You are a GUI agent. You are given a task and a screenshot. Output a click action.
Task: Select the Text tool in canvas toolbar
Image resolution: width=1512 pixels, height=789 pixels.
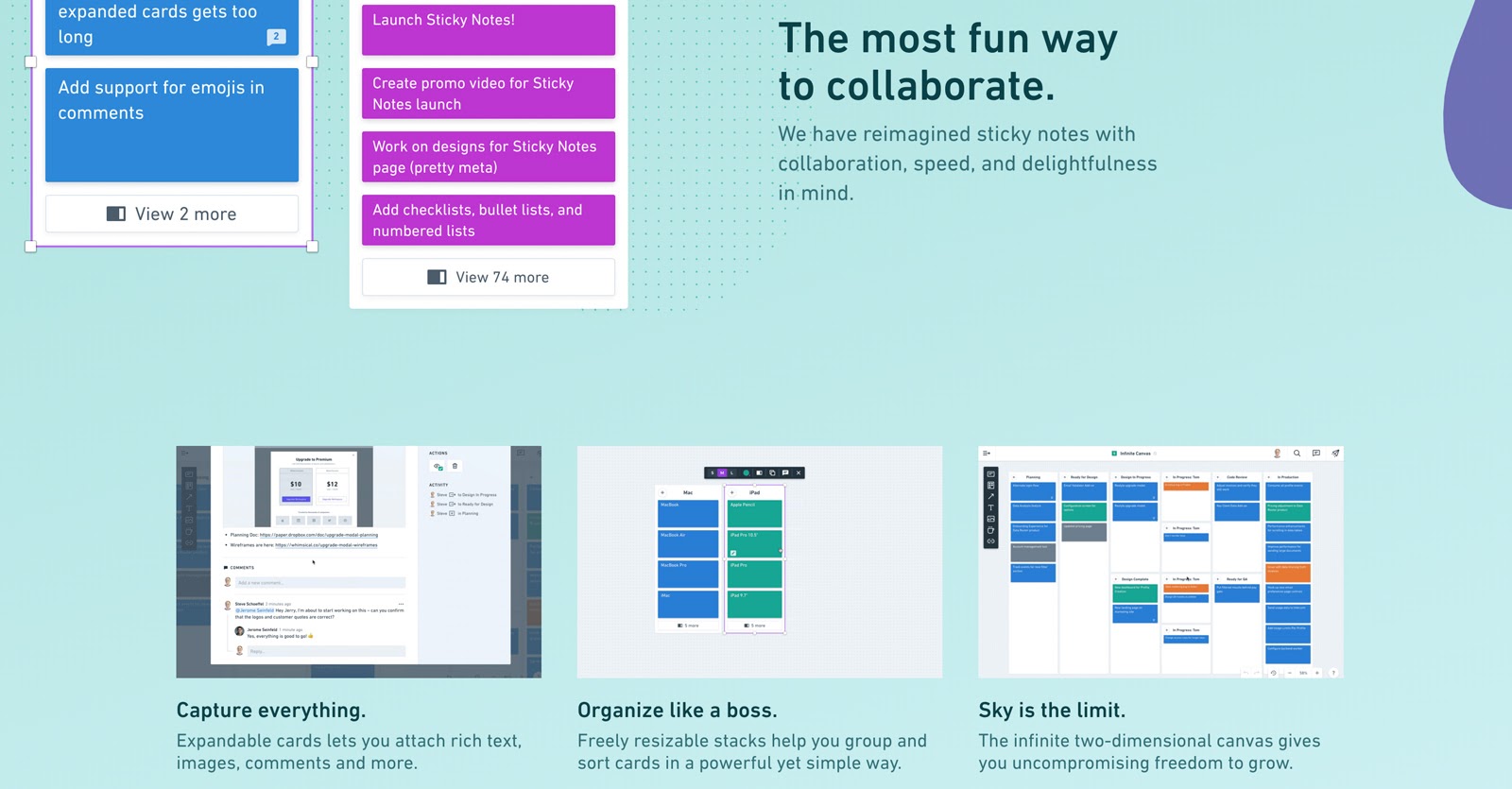990,507
